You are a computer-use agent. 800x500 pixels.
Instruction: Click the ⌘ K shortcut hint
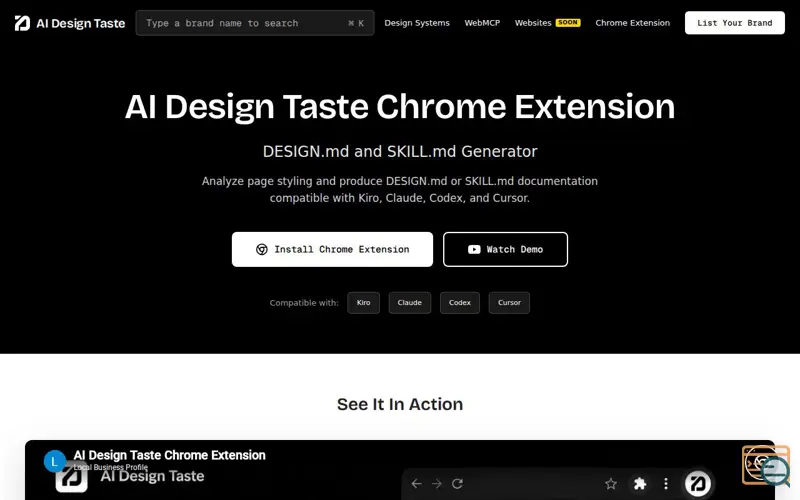tap(356, 23)
